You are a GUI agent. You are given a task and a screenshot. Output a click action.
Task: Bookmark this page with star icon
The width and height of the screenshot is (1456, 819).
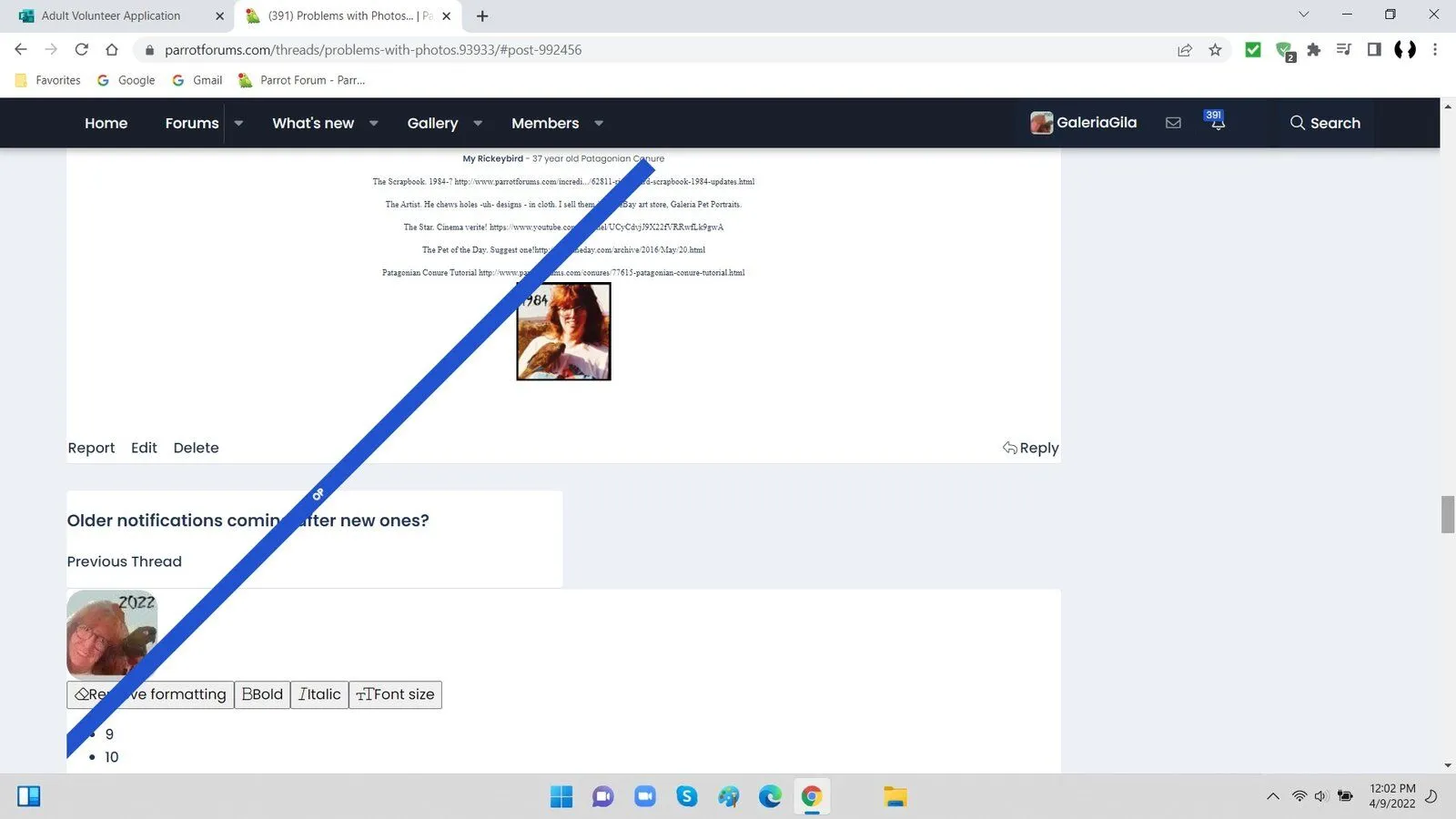[1215, 50]
